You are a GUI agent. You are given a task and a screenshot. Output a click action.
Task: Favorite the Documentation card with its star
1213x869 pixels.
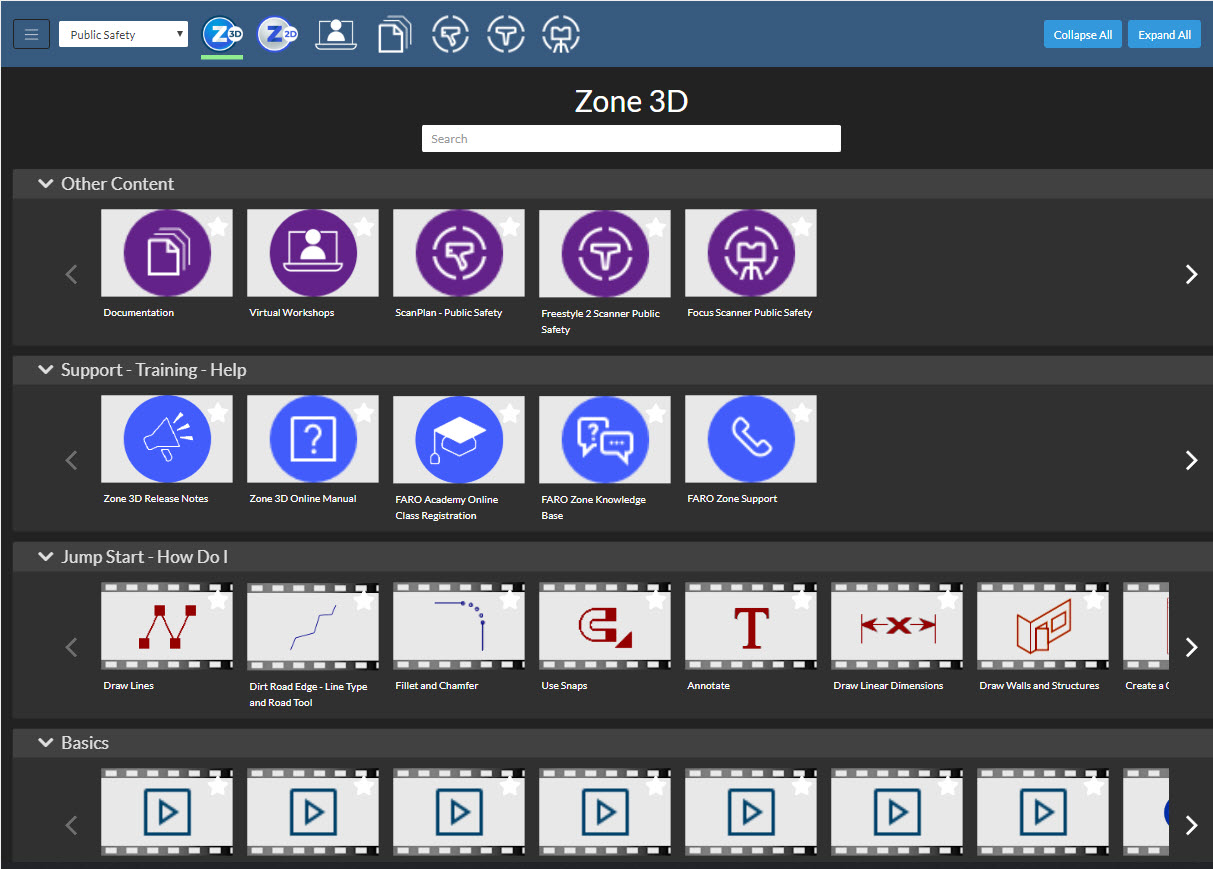(218, 226)
